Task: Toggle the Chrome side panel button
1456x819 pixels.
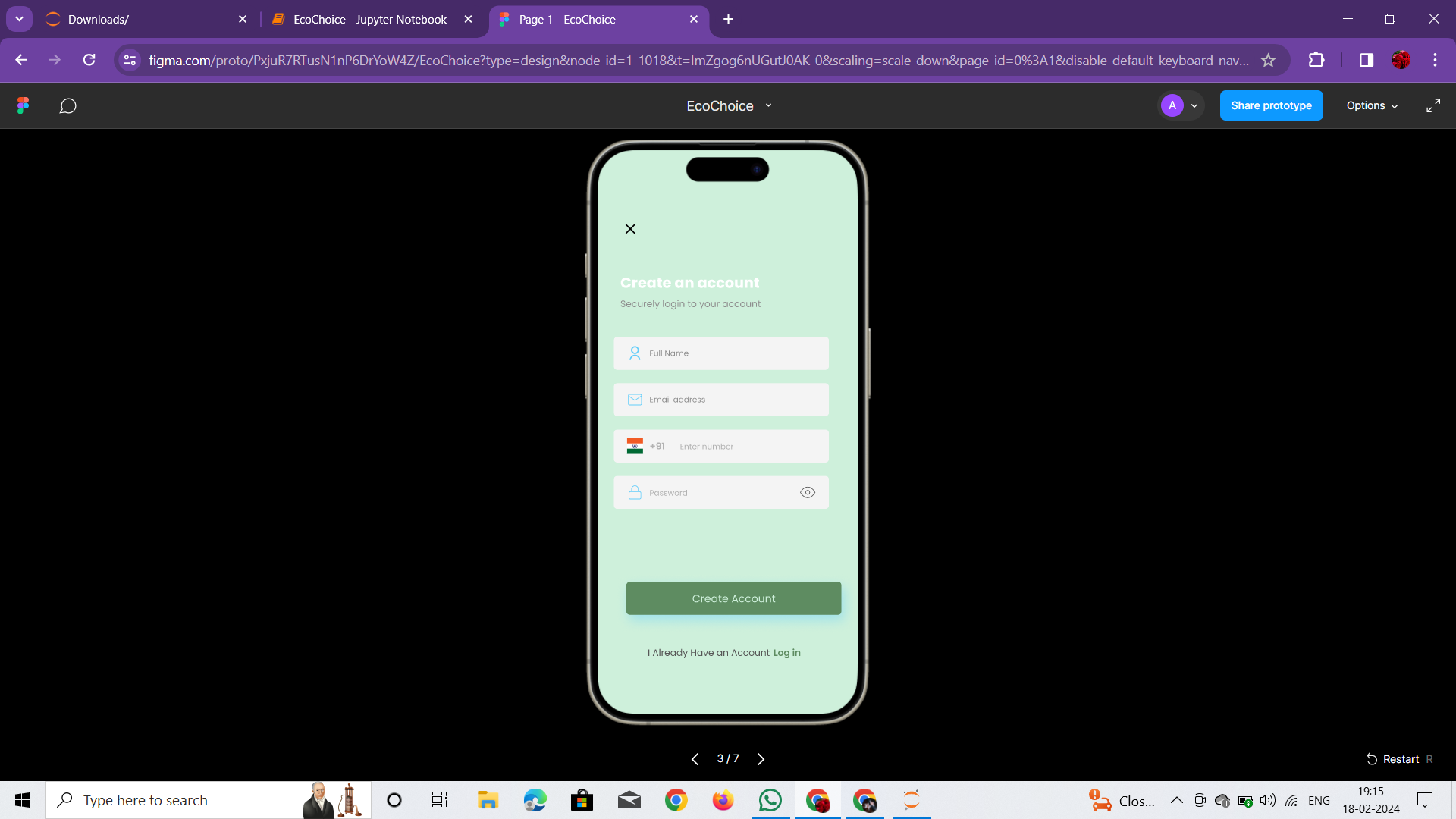Action: 1366,60
